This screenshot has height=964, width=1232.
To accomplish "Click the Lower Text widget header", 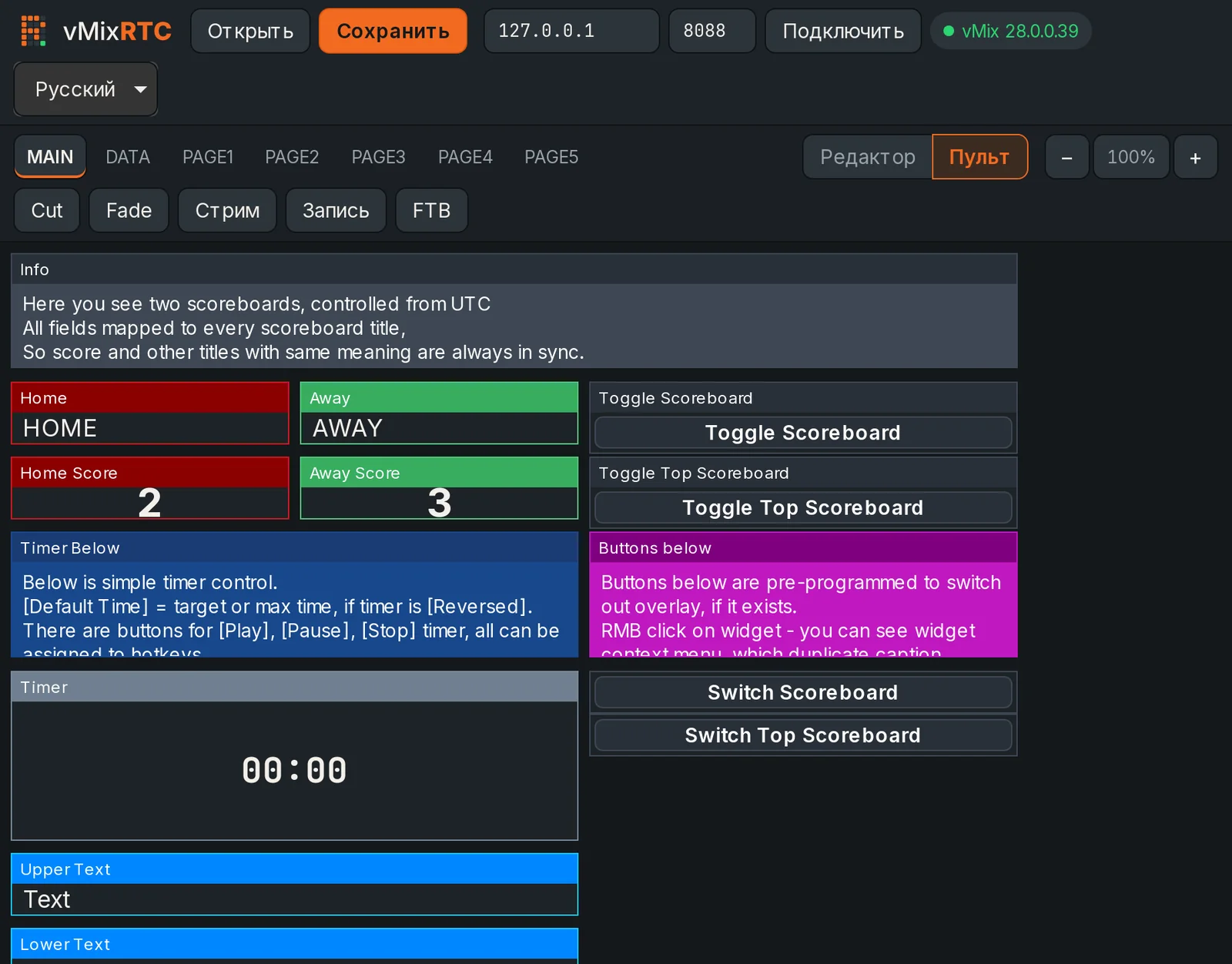I will tap(294, 944).
